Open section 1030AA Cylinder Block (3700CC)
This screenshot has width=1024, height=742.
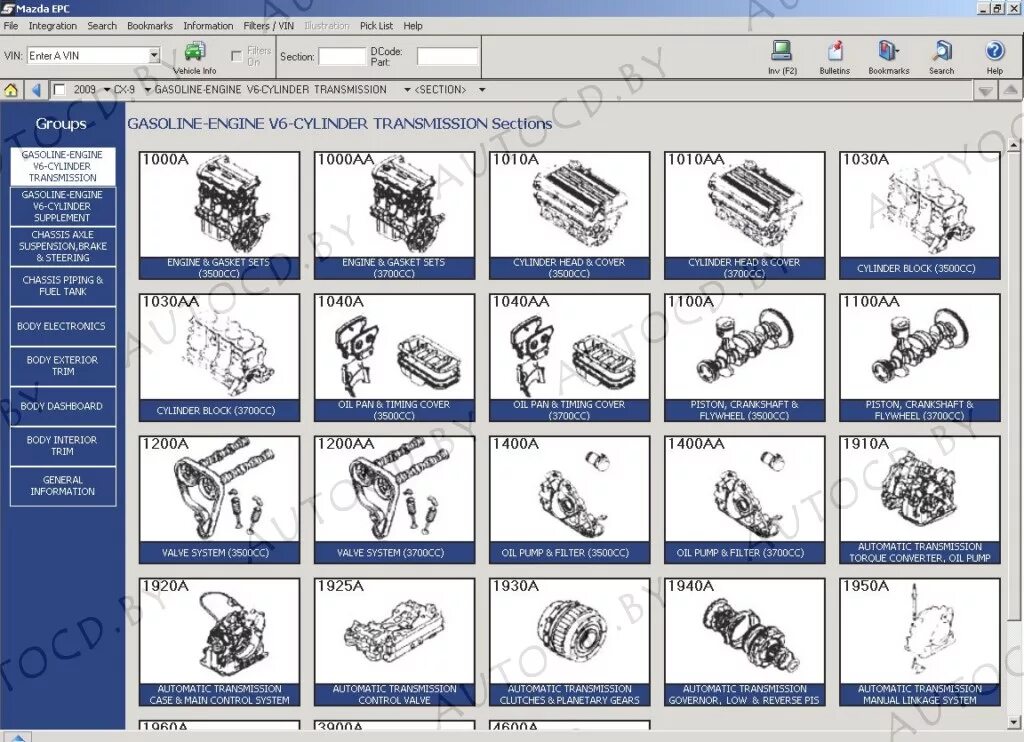click(x=219, y=357)
